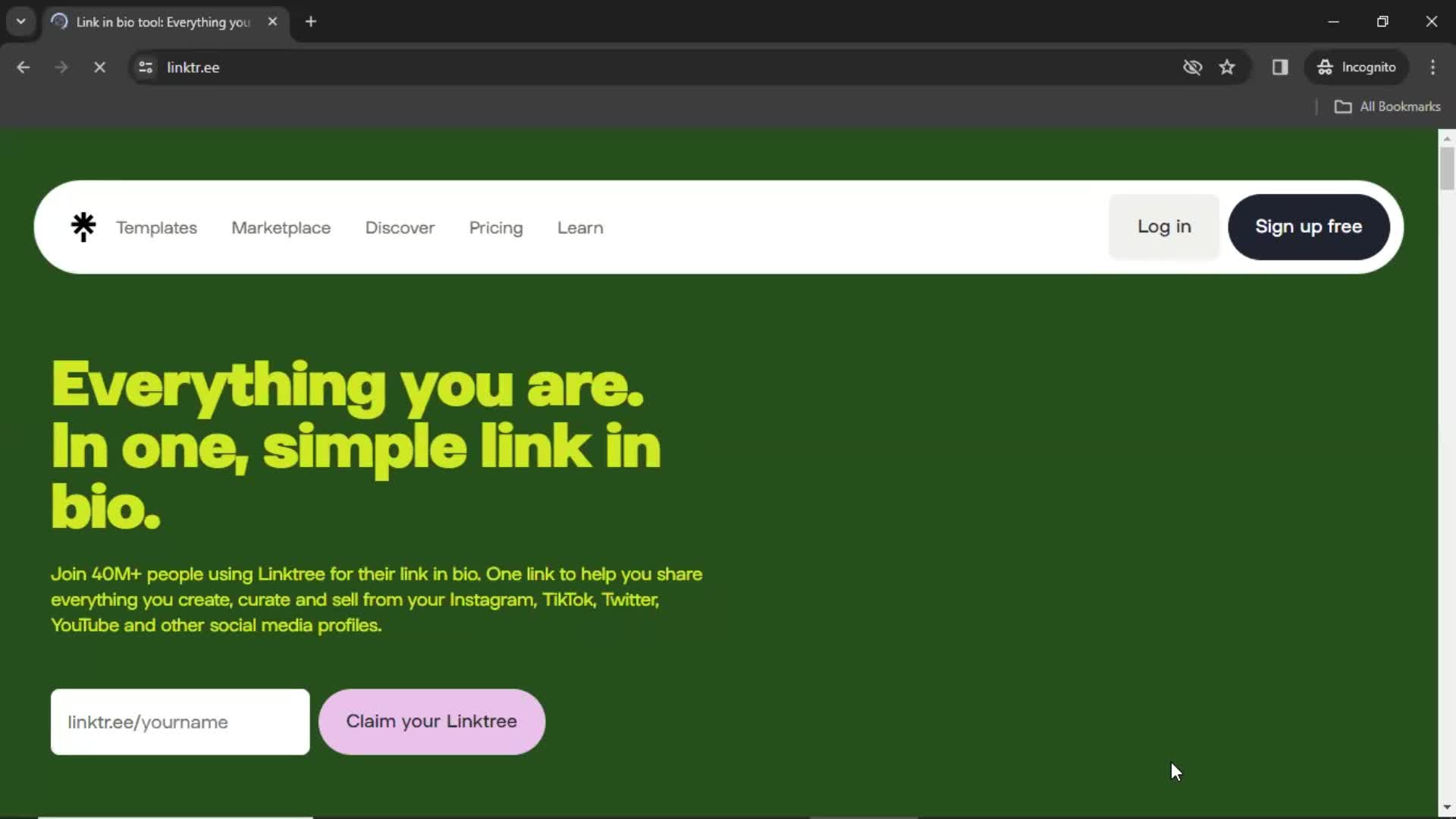Go back using the browser back arrow
Image resolution: width=1456 pixels, height=819 pixels.
[24, 67]
